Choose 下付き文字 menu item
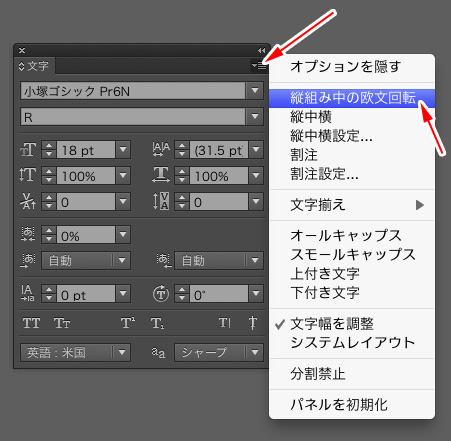 coord(352,293)
